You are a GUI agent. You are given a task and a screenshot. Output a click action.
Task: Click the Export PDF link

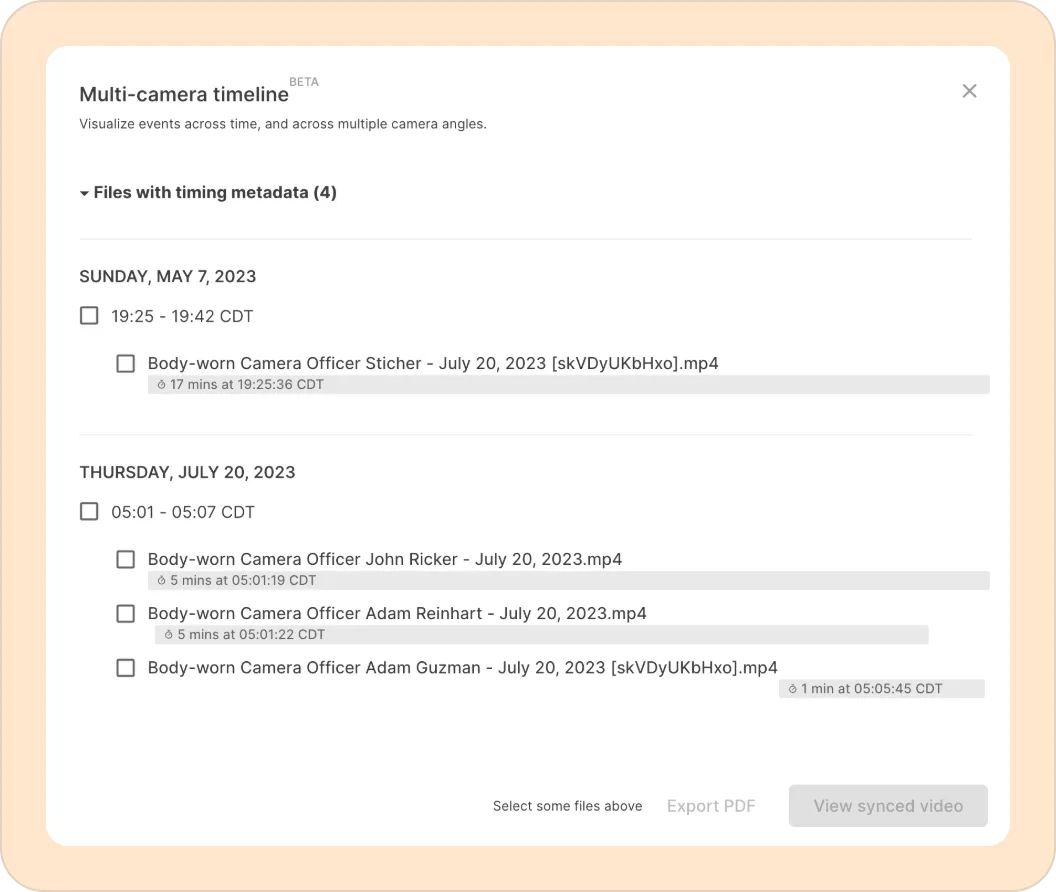(711, 806)
